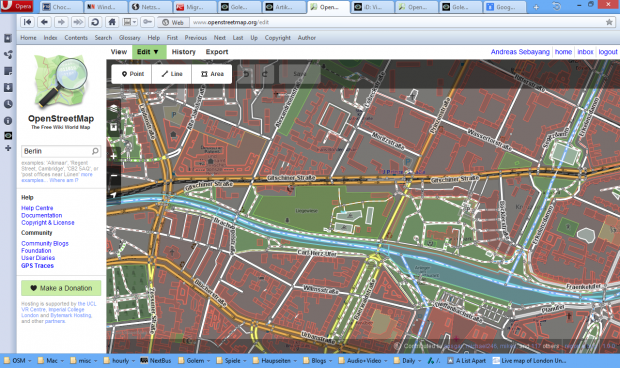Redo the last map edit
The image size is (620, 368).
(x=265, y=74)
